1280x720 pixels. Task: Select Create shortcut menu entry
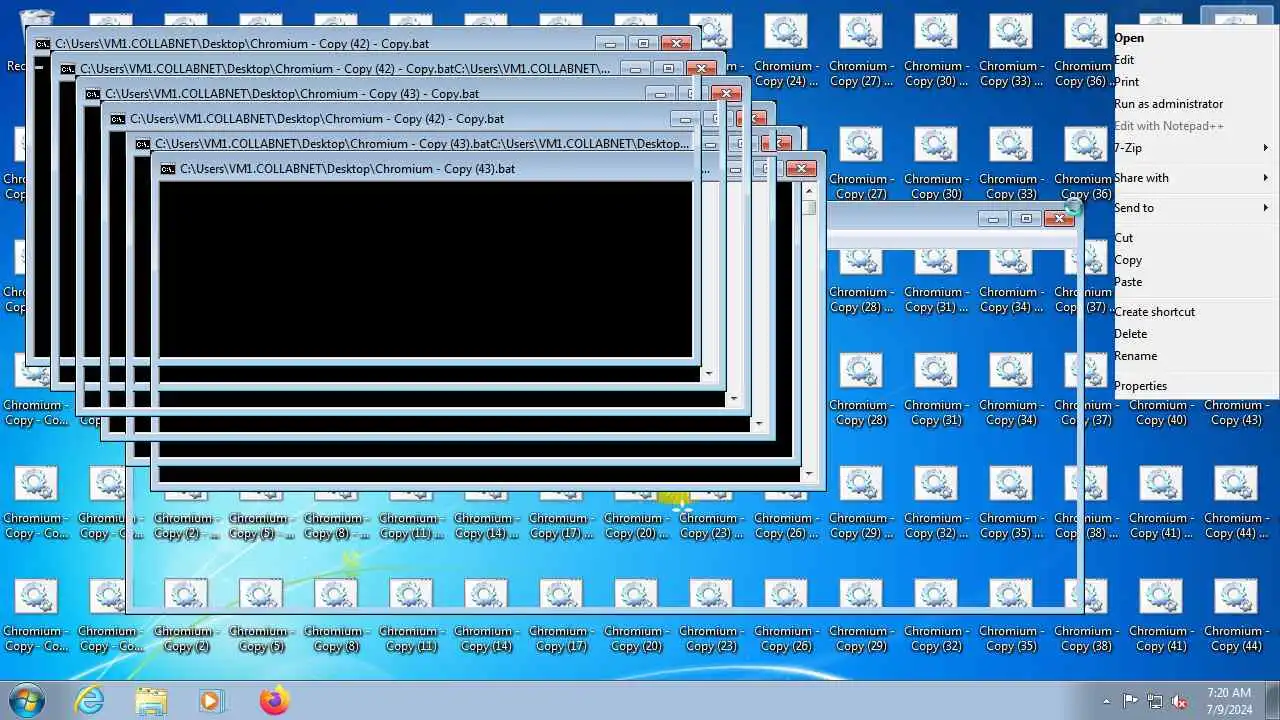pyautogui.click(x=1195, y=312)
